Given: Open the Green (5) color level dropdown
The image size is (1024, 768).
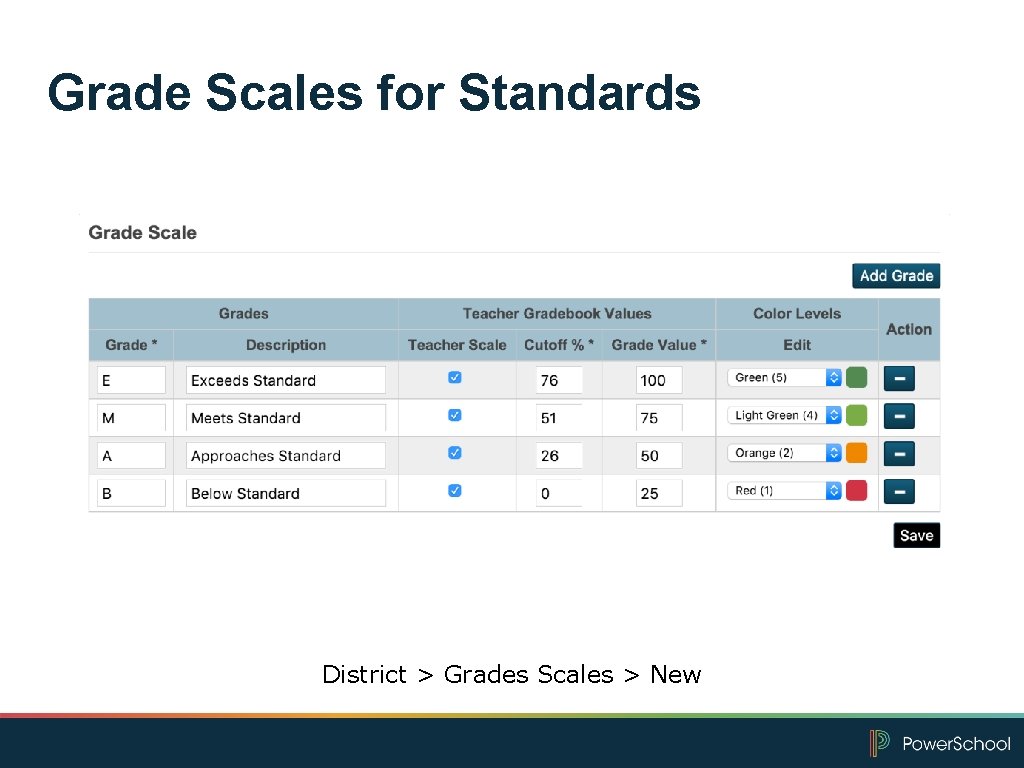Looking at the screenshot, I should pyautogui.click(x=835, y=377).
